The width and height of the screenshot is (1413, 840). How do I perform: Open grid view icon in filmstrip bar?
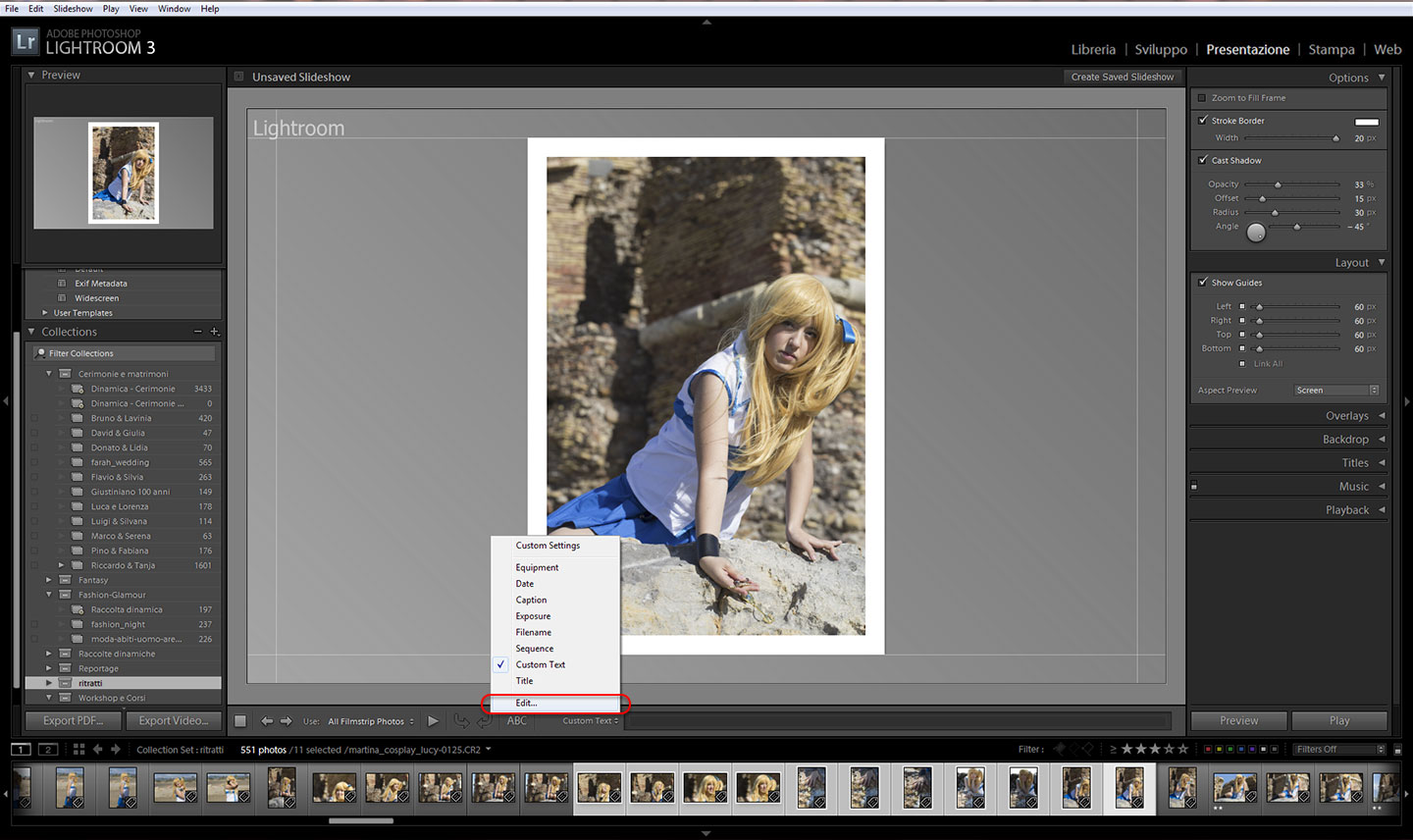coord(78,750)
